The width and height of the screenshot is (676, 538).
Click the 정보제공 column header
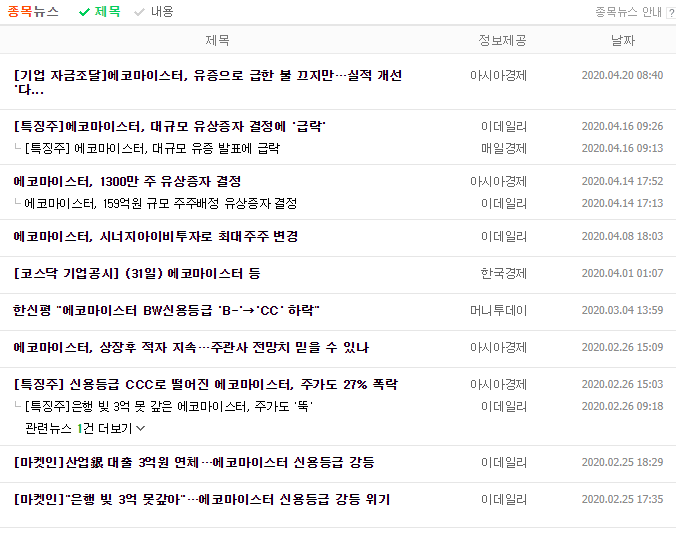tap(502, 40)
